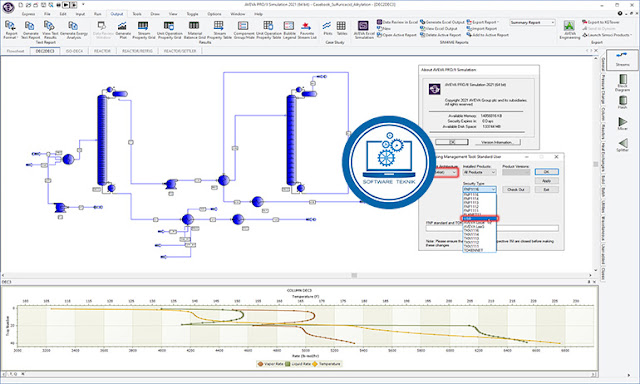The width and height of the screenshot is (640, 384).
Task: Switch to REACTOR/SETTLER tab
Action: 180,51
